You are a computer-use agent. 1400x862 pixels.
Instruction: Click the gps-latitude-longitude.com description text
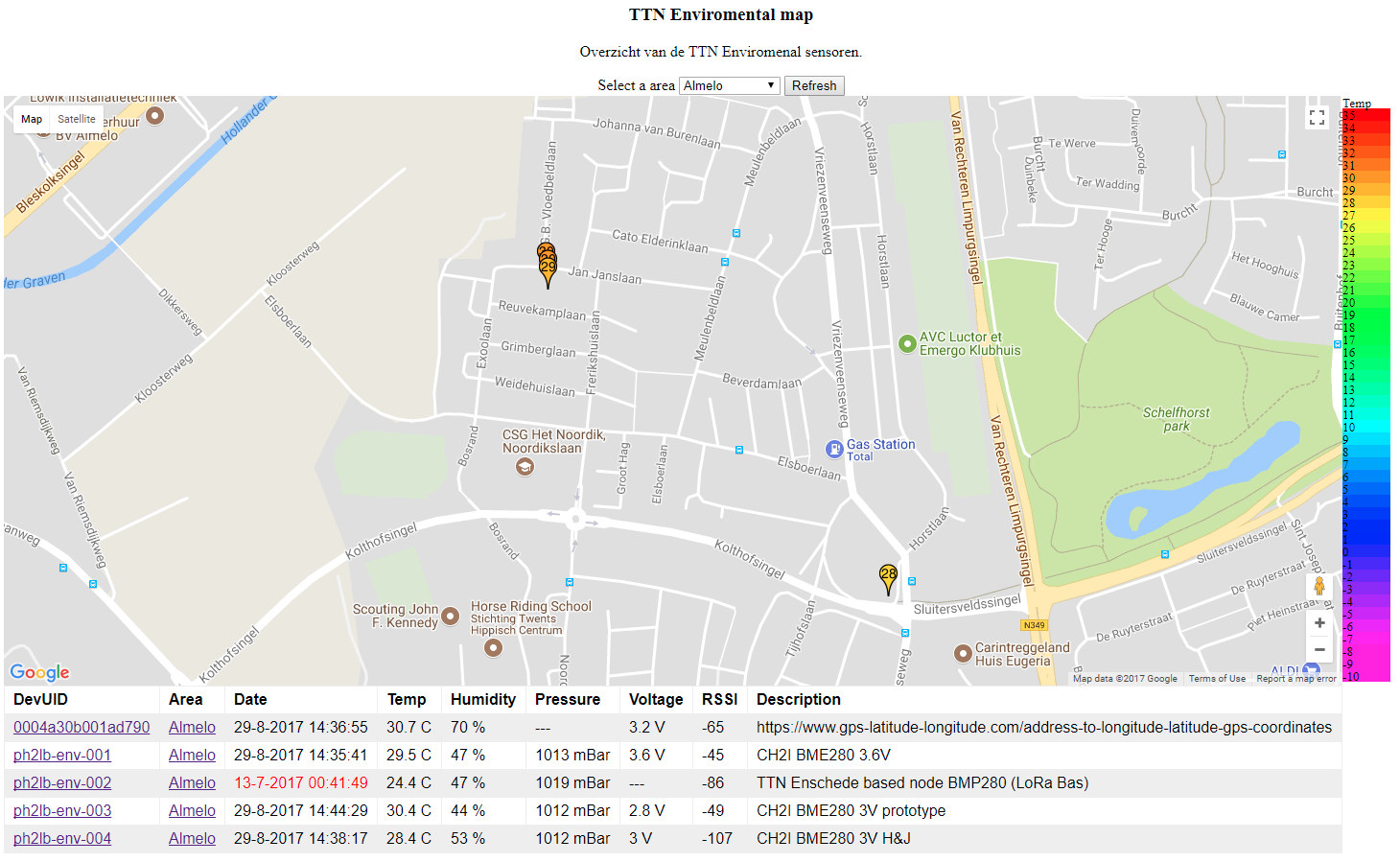coord(1044,727)
